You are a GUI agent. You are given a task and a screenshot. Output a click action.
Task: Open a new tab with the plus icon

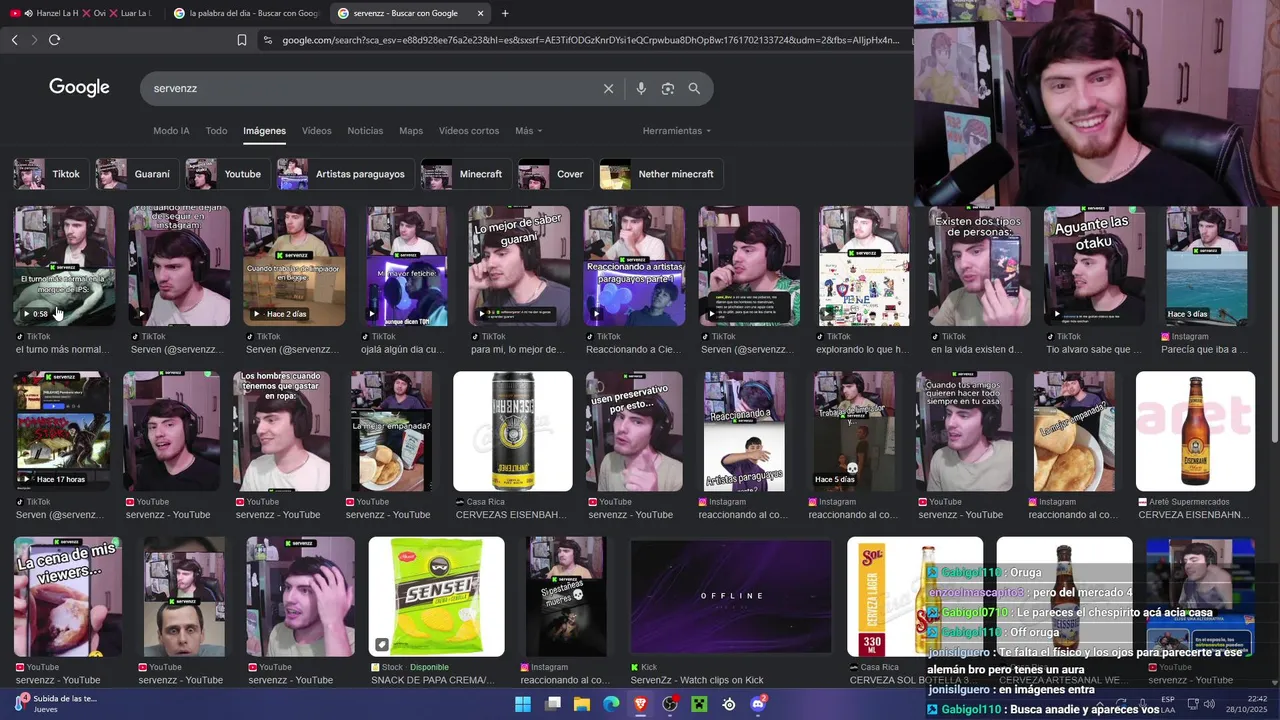(505, 13)
